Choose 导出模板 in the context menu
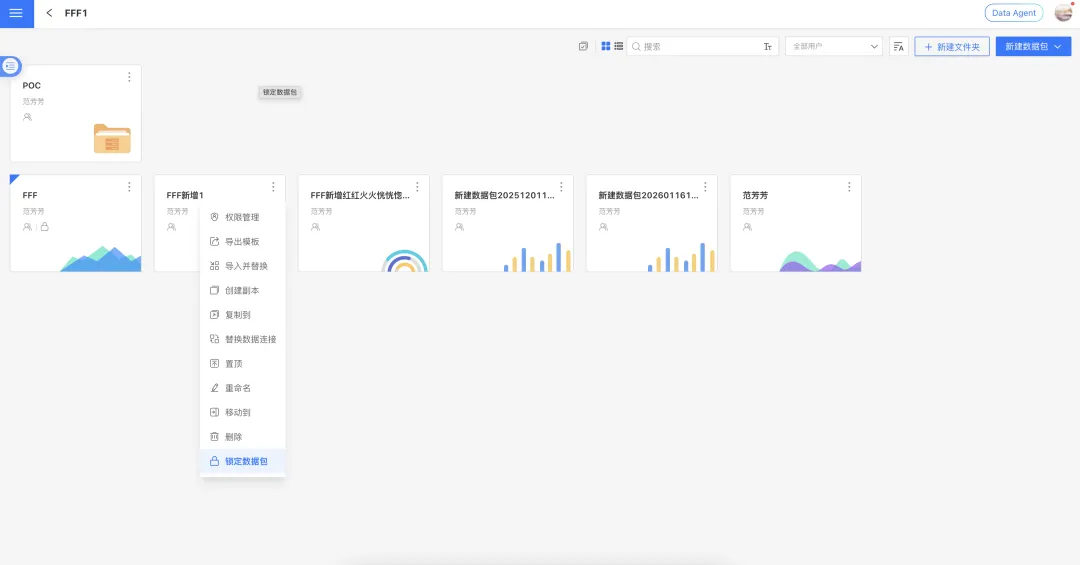1080x565 pixels. (x=242, y=242)
